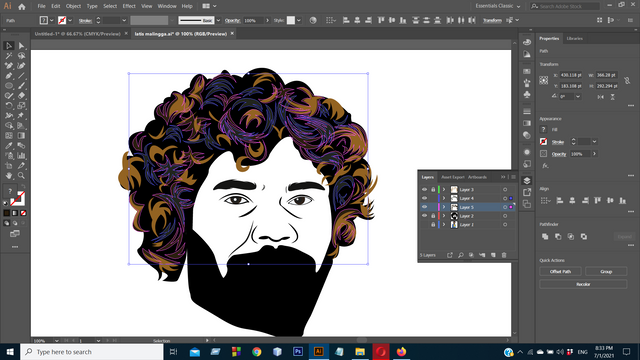The image size is (640, 360).
Task: Open Stroke weight dropdown in Properties panel
Action: 594,142
